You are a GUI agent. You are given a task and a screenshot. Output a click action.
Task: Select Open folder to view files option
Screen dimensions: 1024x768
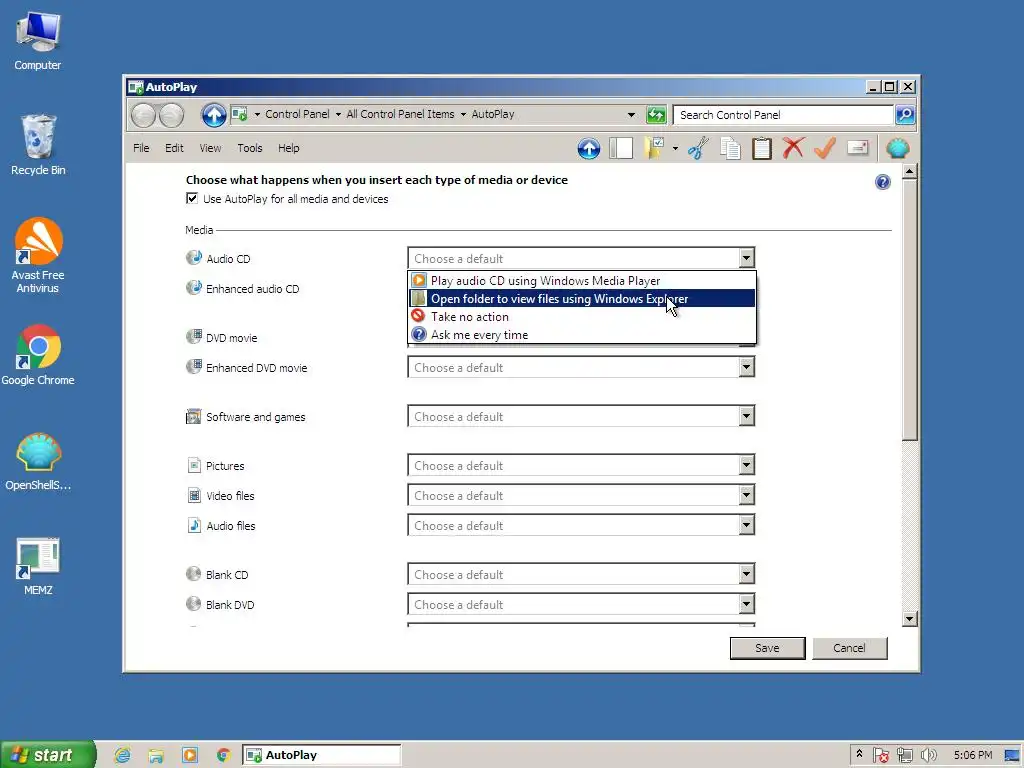click(582, 298)
